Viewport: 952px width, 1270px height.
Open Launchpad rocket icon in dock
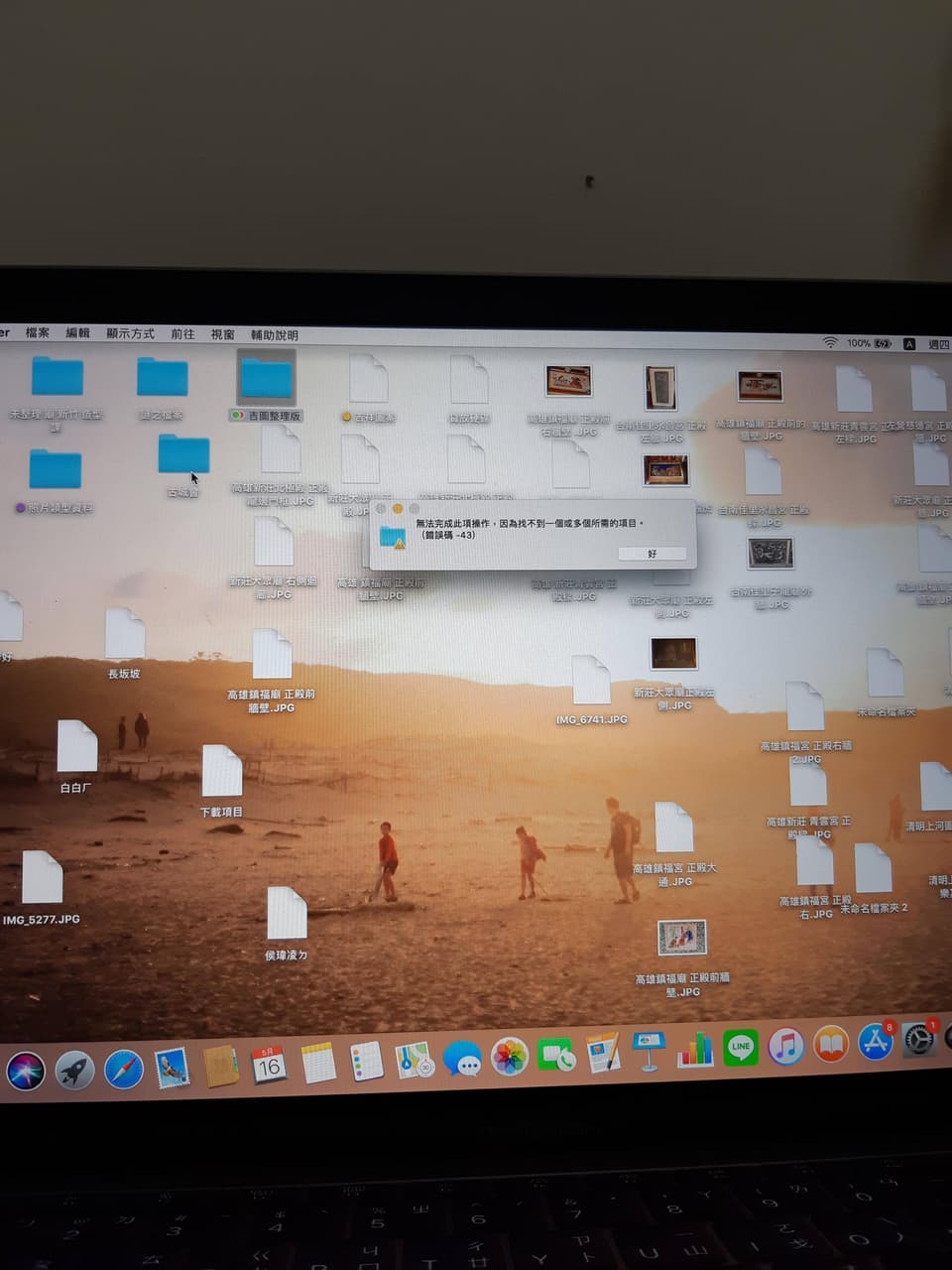(74, 1071)
